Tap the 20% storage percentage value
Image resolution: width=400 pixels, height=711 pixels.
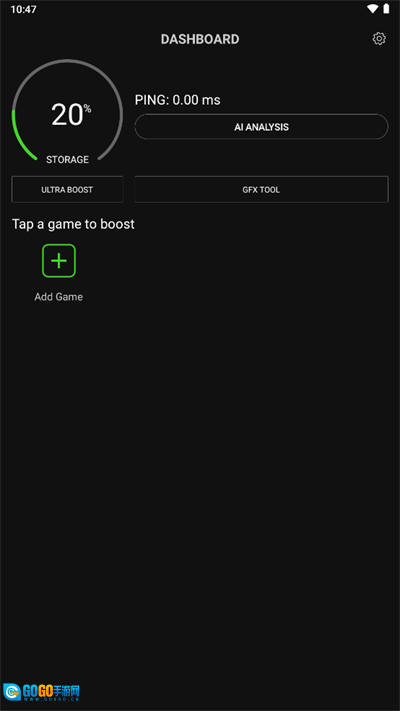[71, 114]
